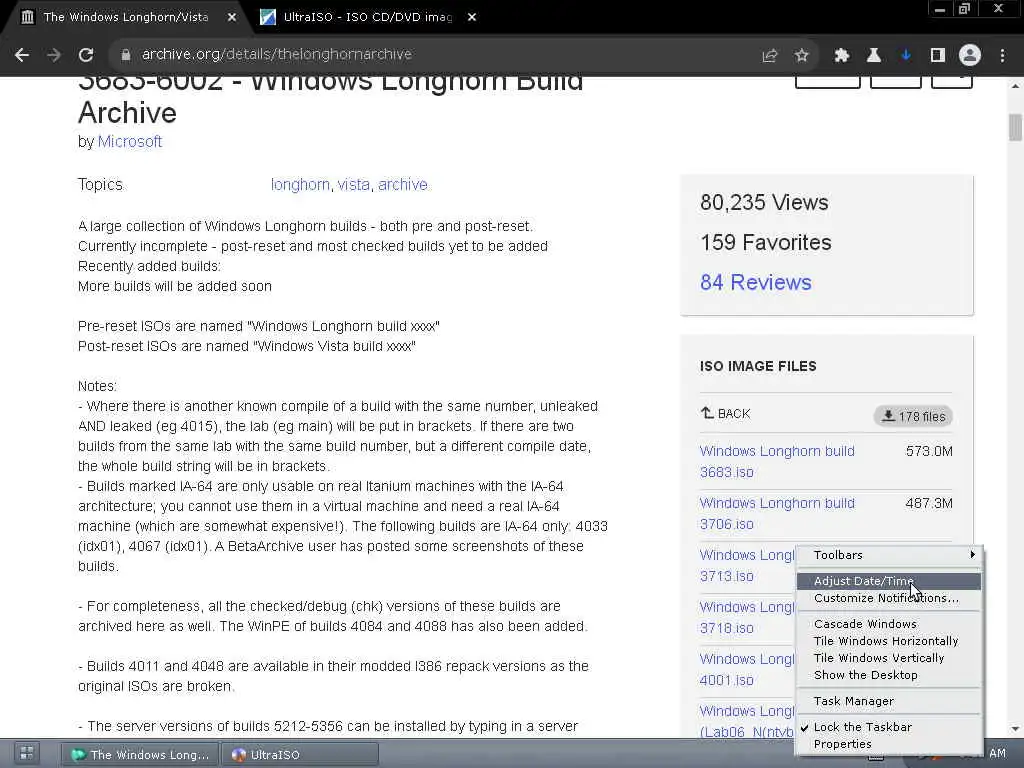
Task: Expand the Toolbars submenu
Action: tap(889, 555)
